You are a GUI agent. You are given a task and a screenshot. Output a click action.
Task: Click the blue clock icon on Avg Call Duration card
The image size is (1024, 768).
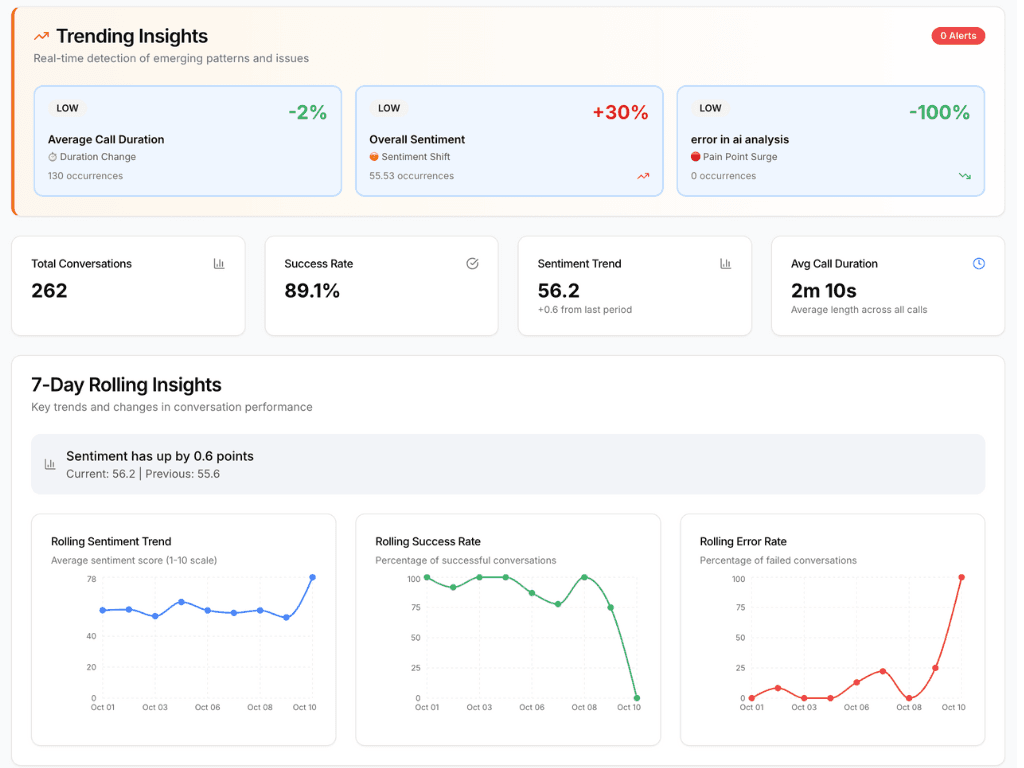click(x=978, y=263)
